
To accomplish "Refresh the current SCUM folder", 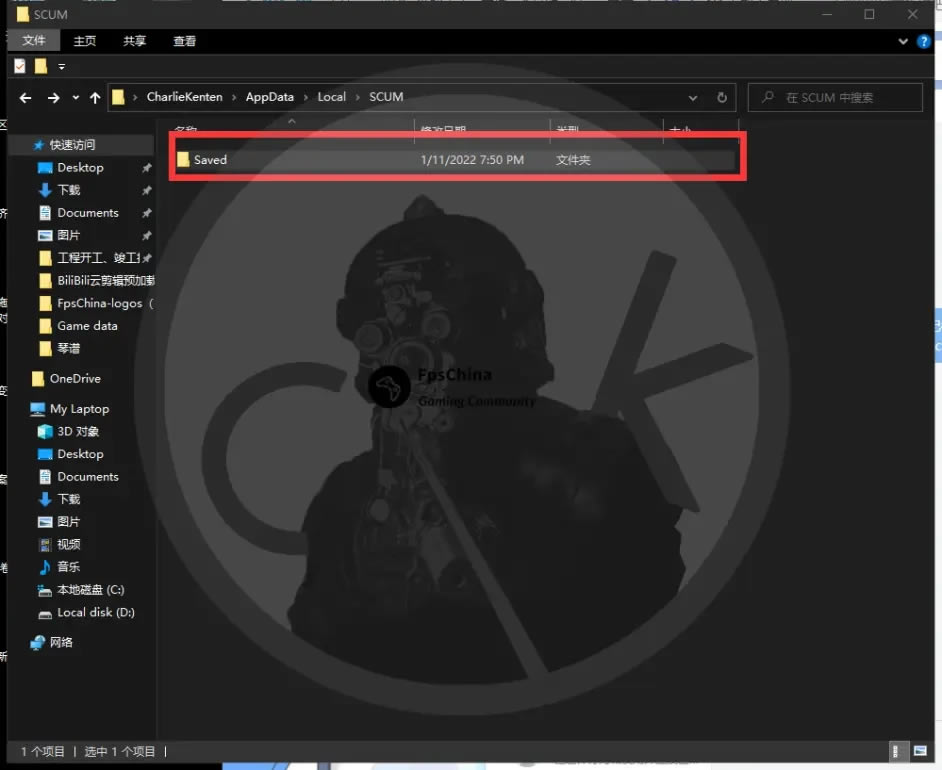I will click(722, 97).
